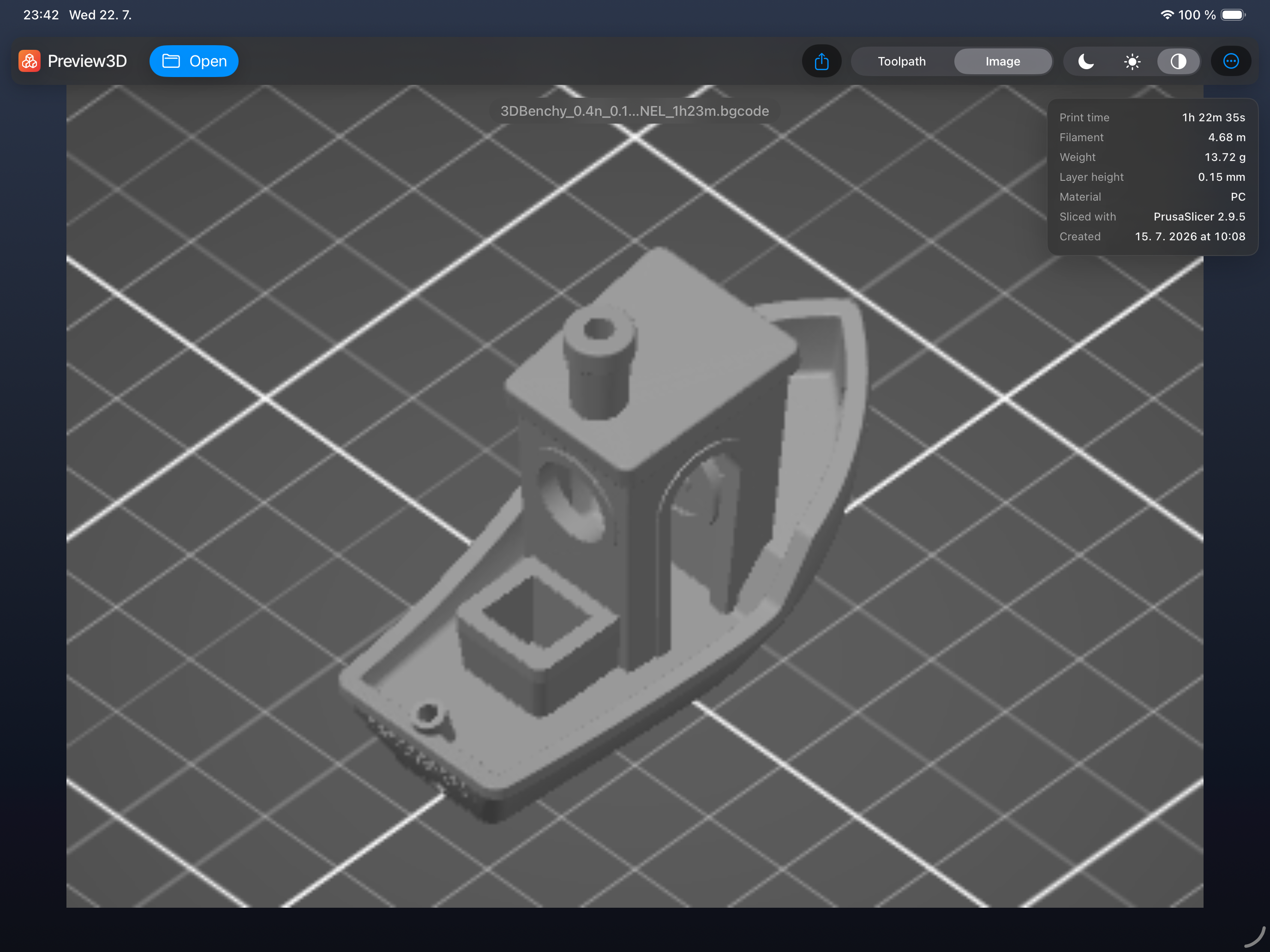The width and height of the screenshot is (1270, 952).
Task: Click the Material value PC
Action: (1238, 197)
